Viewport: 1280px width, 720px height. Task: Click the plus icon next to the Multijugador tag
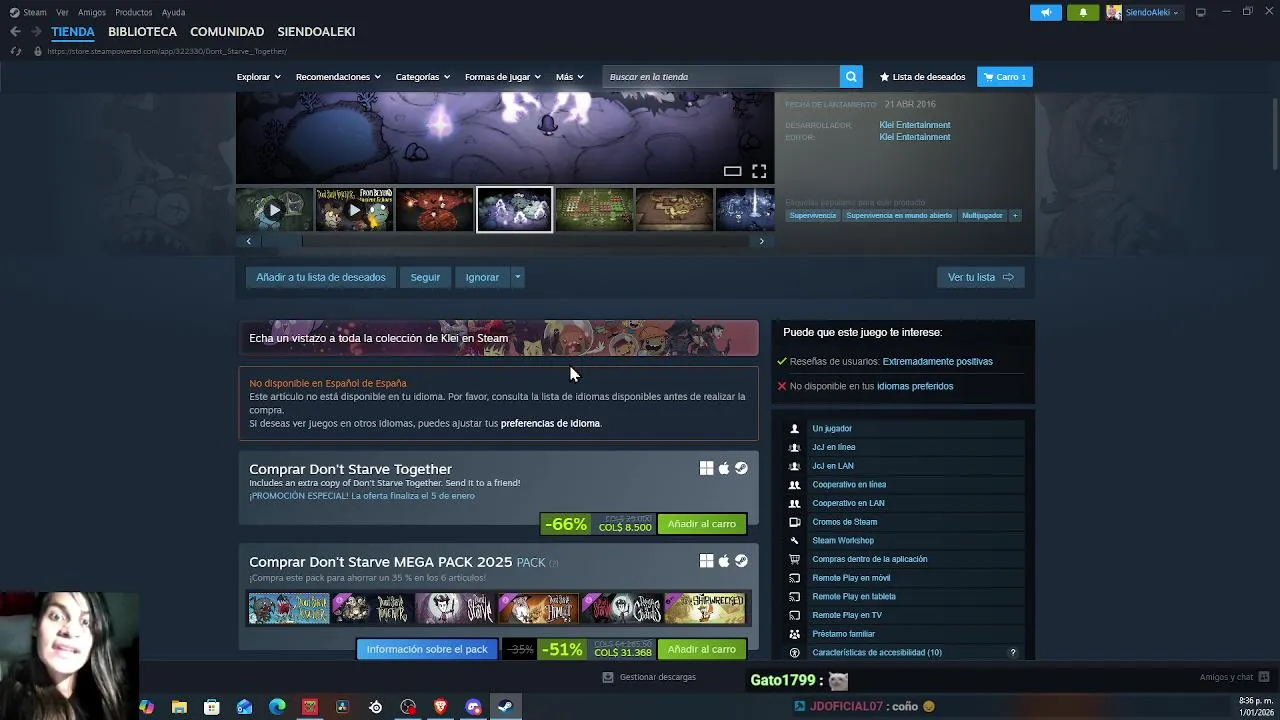1015,216
